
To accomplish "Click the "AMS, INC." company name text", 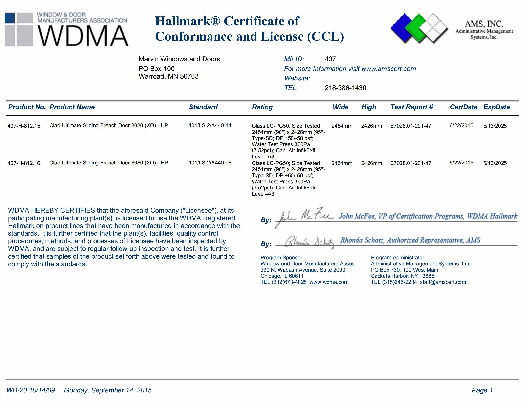I will pyautogui.click(x=484, y=24).
